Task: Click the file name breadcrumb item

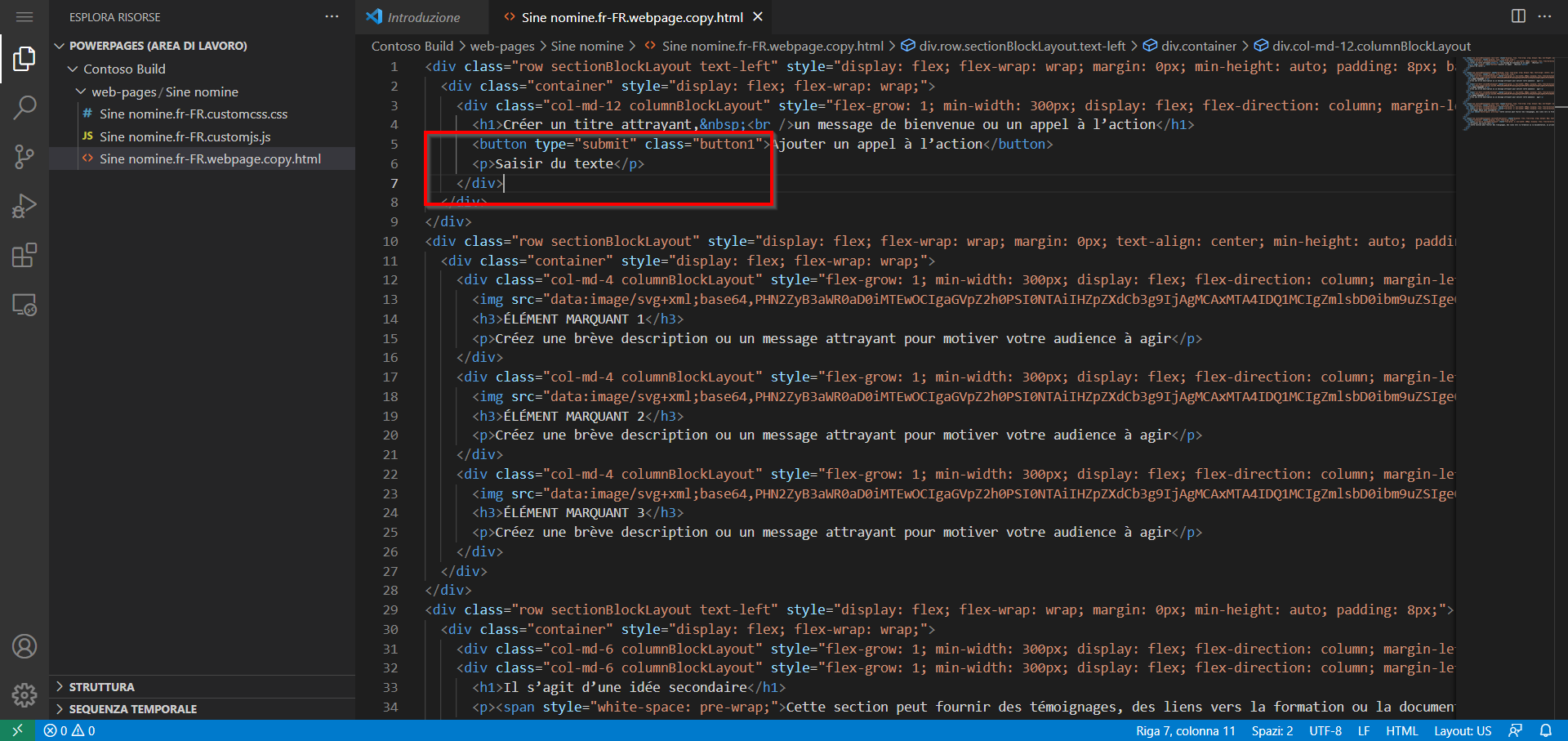Action: point(764,46)
